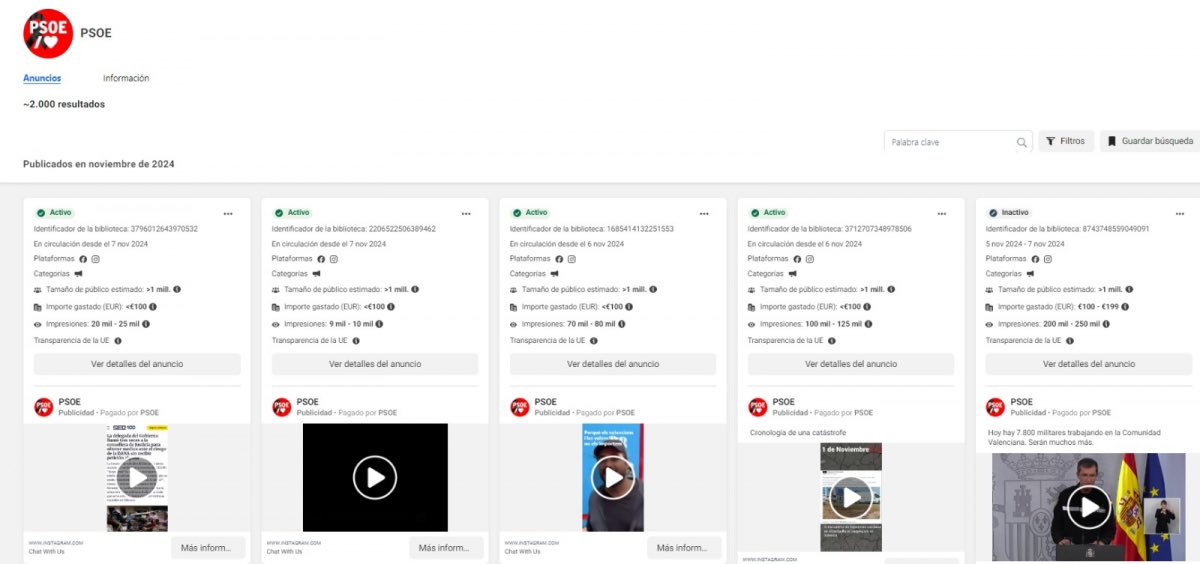Click Más inform... on 9 mil - 10 mil ad
The image size is (1200, 564).
tap(446, 547)
